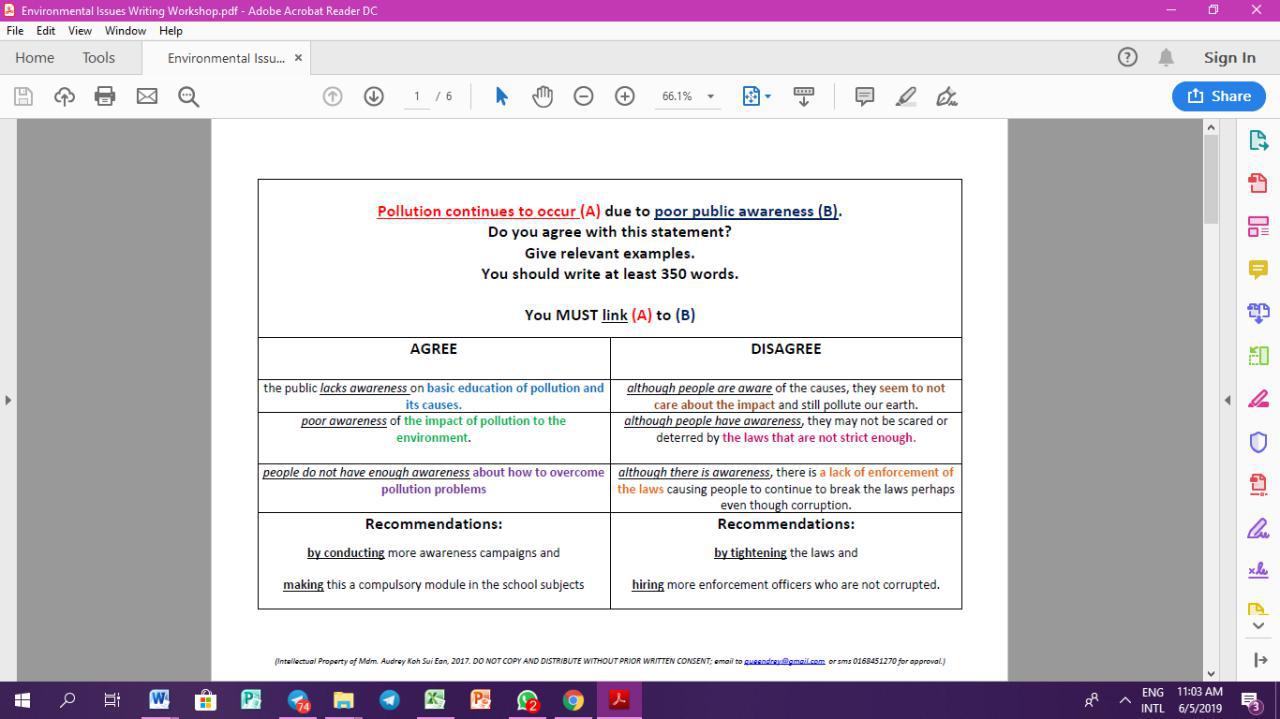Select the Environmental Issu... document tab
The height and width of the screenshot is (719, 1280).
point(226,58)
